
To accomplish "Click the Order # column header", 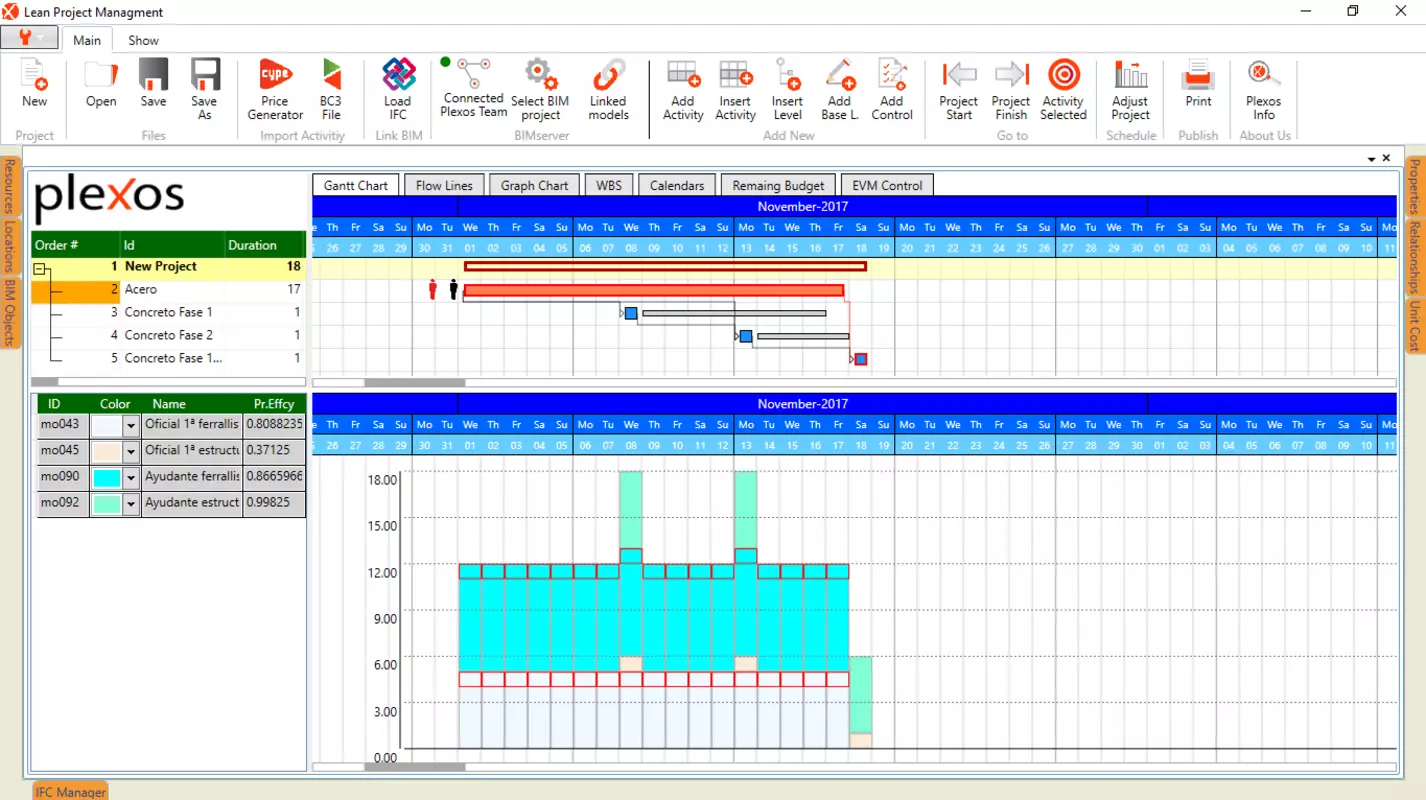I will click(x=76, y=245).
